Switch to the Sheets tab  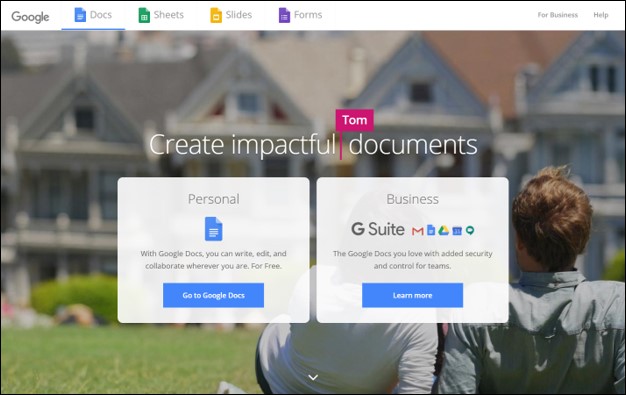[x=161, y=15]
